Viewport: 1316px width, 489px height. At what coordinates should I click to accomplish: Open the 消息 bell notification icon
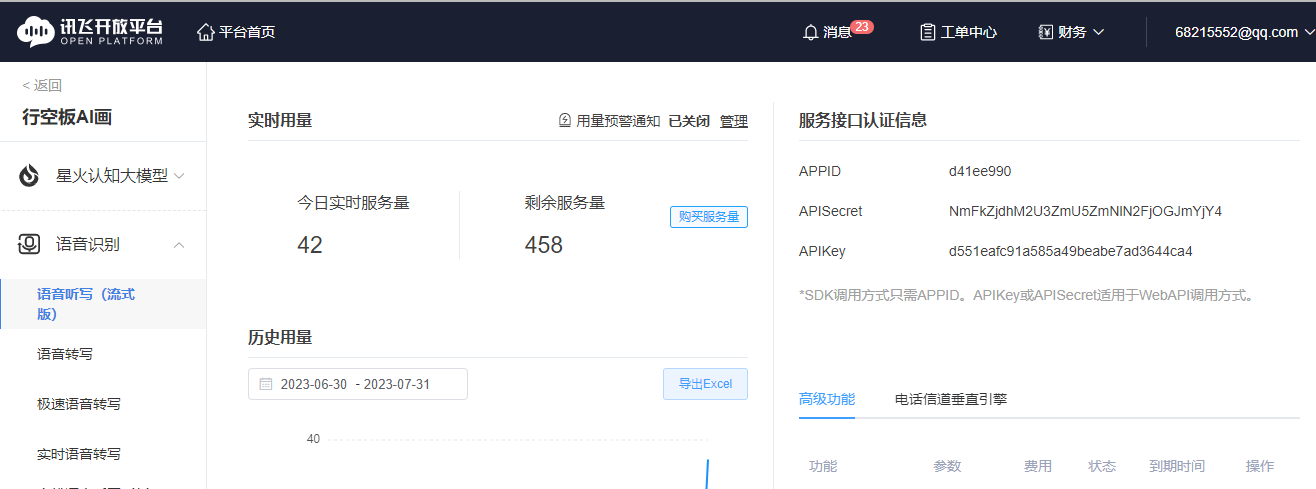point(811,32)
